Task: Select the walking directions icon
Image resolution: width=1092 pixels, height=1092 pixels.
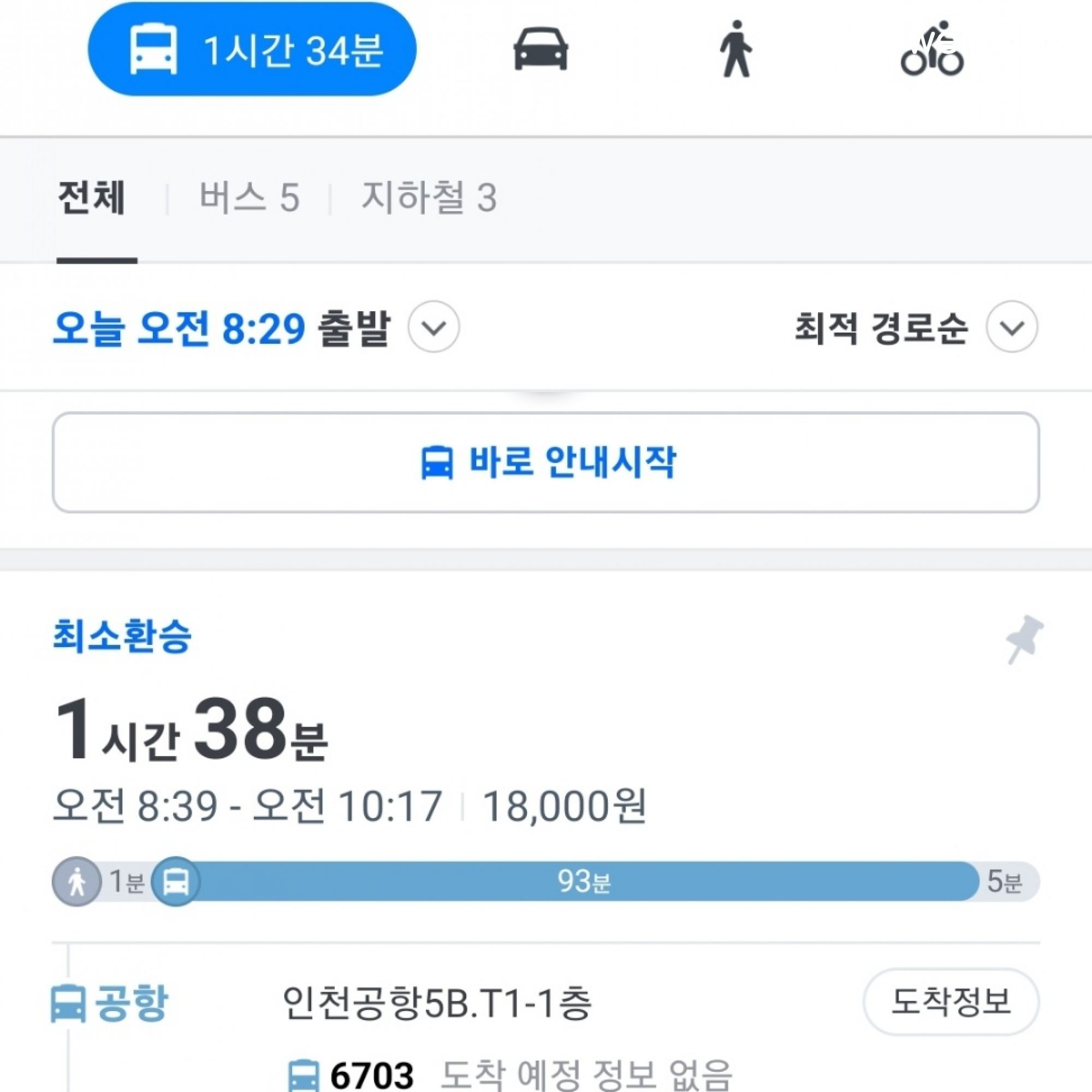Action: (x=735, y=49)
